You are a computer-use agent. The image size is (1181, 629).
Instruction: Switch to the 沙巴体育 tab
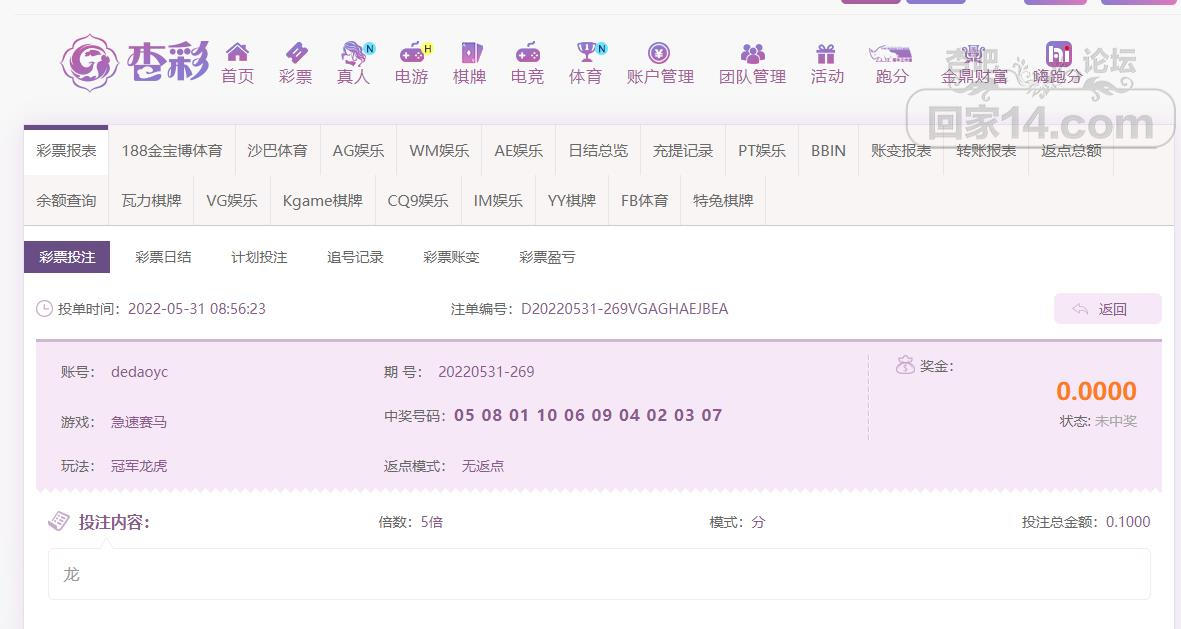pyautogui.click(x=277, y=151)
